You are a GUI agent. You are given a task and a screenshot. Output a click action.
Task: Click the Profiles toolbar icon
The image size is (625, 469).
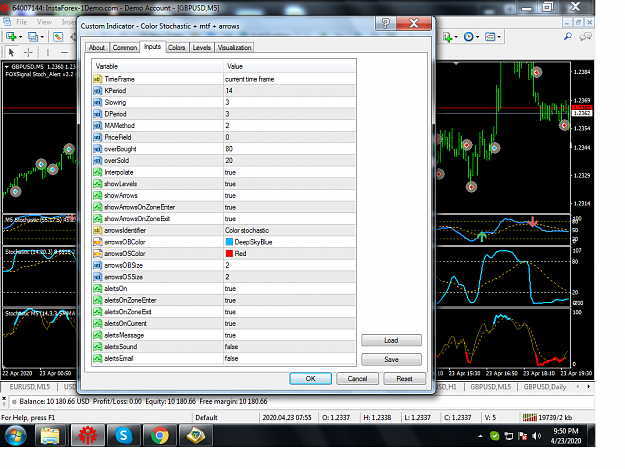point(33,37)
